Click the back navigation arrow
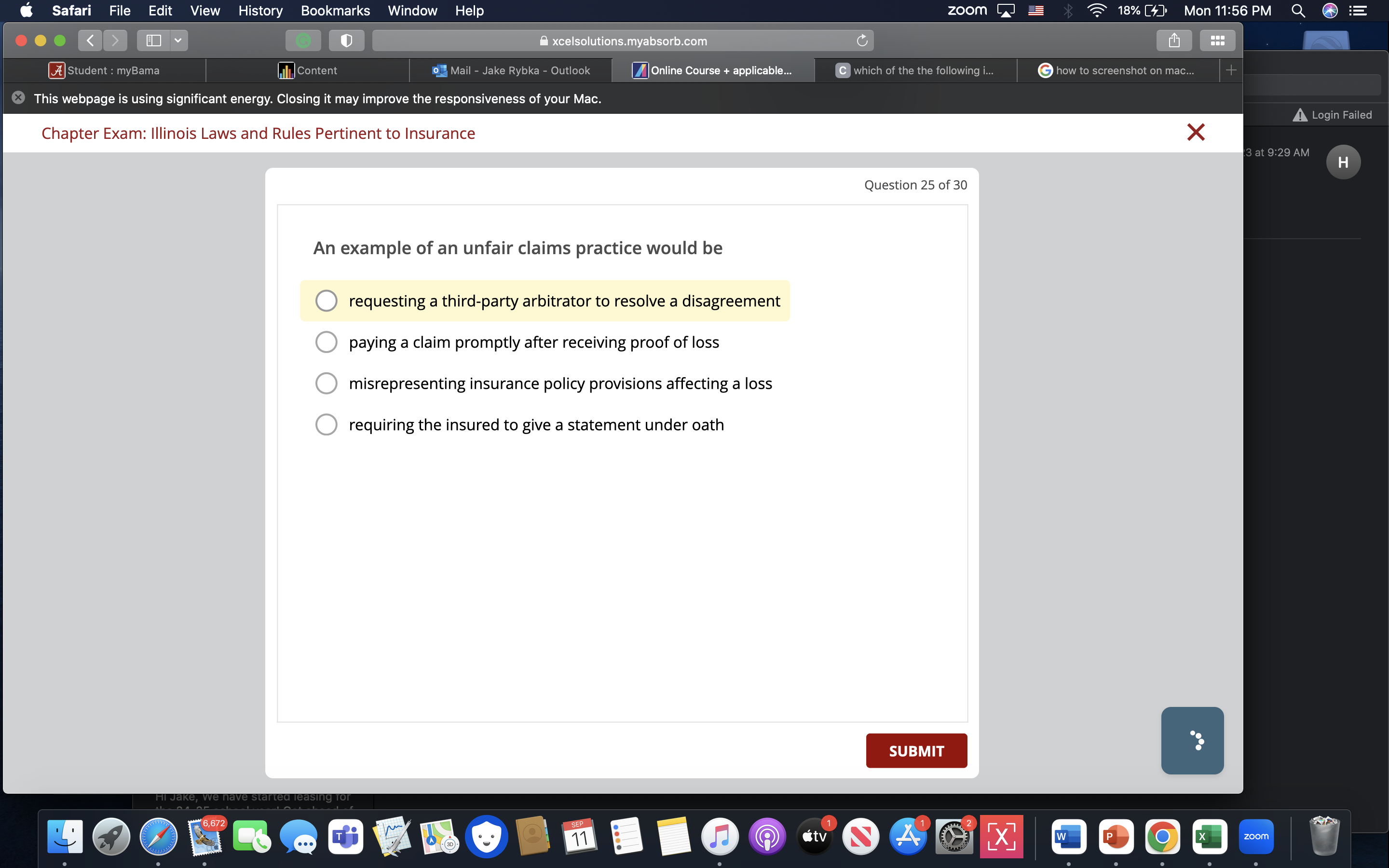Image resolution: width=1389 pixels, height=868 pixels. click(90, 40)
